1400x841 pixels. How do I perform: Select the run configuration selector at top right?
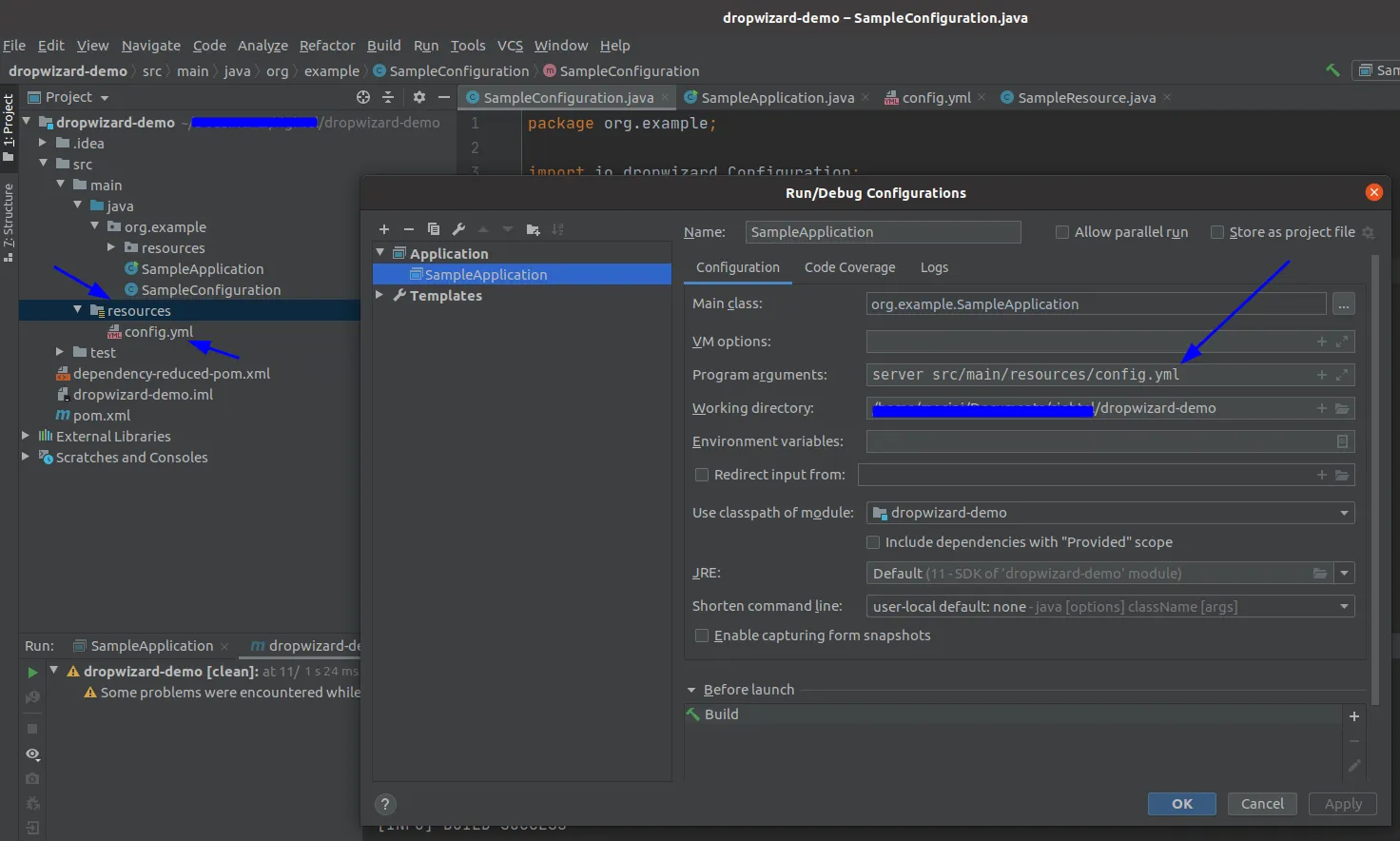pos(1376,70)
